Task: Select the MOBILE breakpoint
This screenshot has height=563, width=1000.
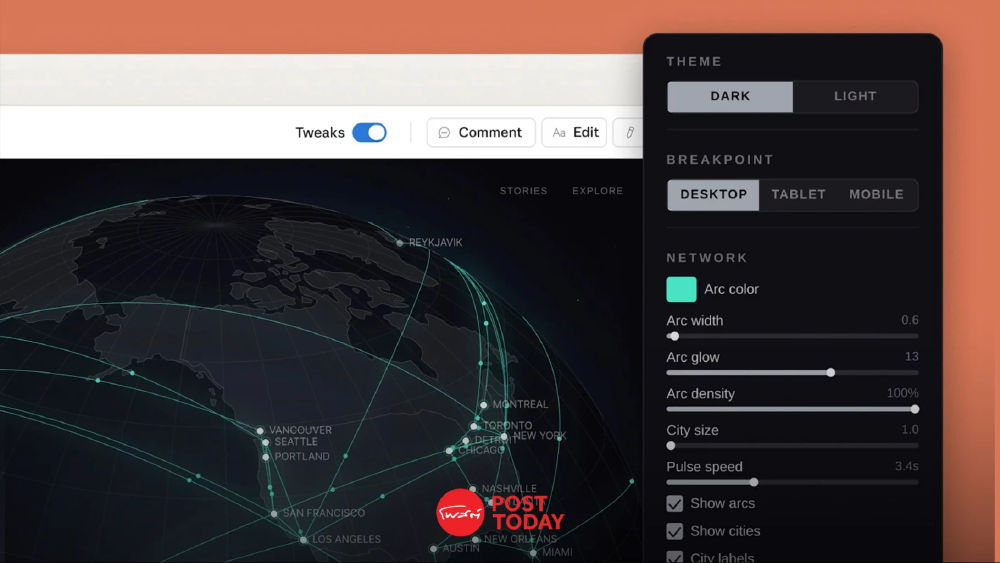Action: pyautogui.click(x=876, y=194)
